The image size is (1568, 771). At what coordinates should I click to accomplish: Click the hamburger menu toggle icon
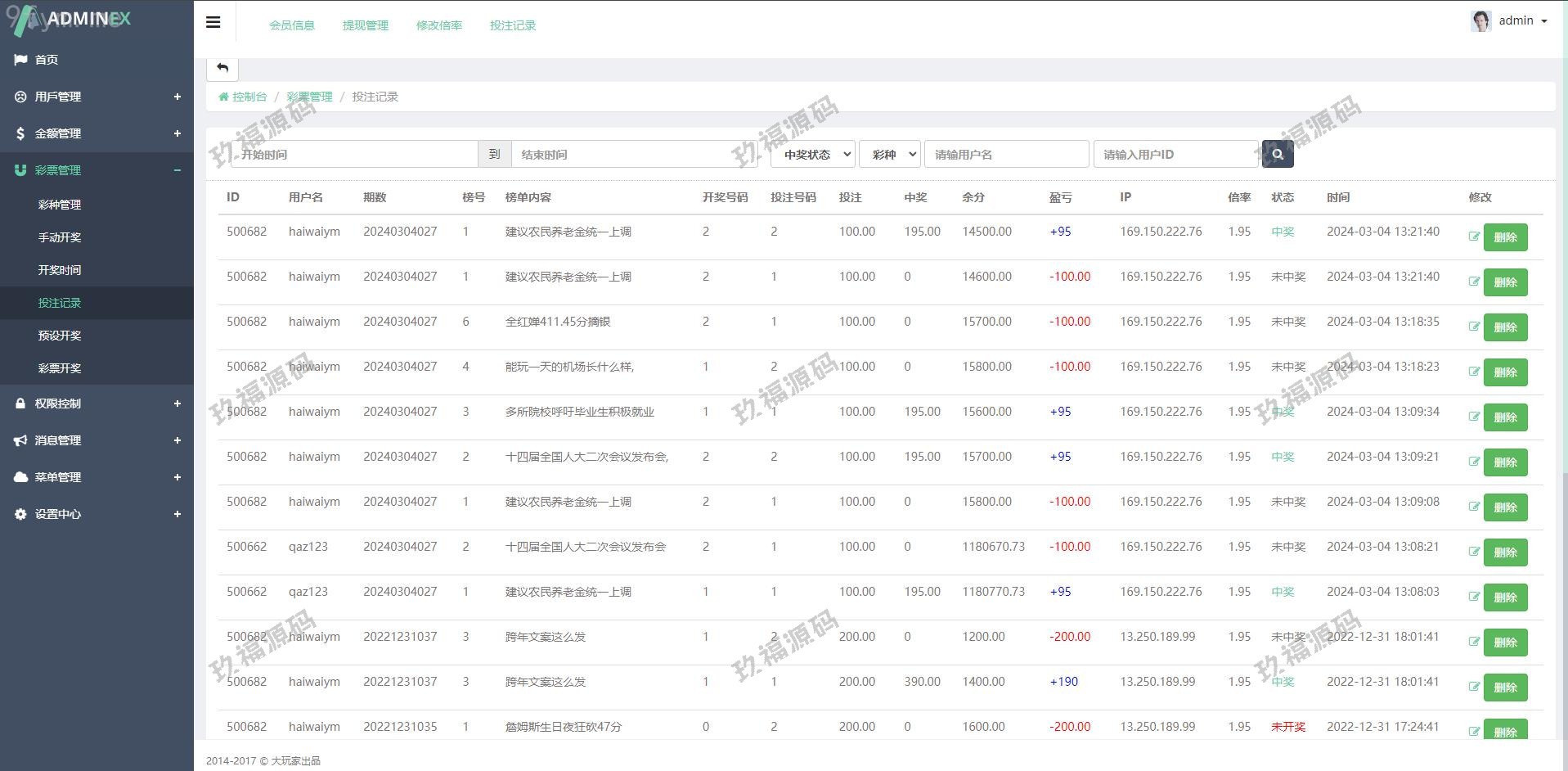click(213, 22)
